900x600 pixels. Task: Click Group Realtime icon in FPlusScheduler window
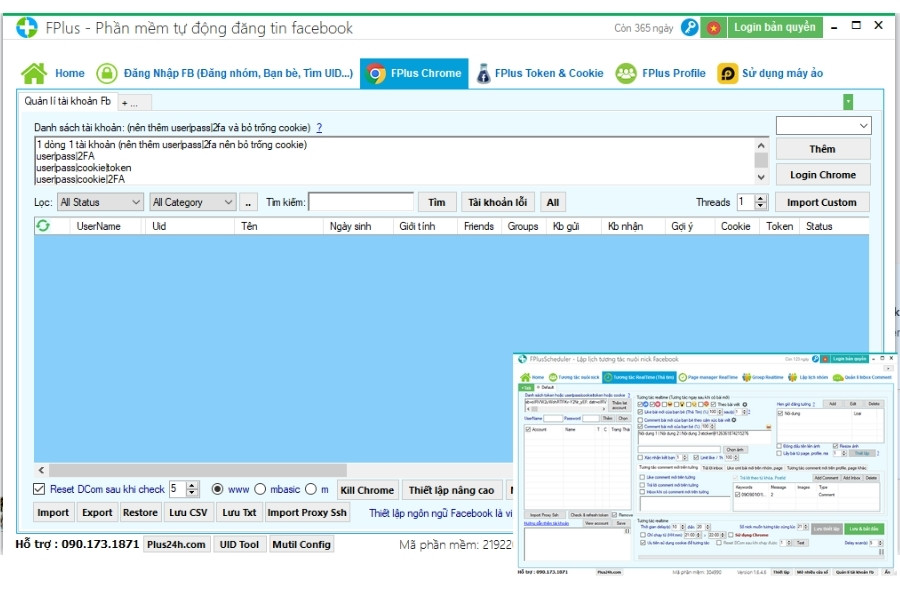coord(746,377)
